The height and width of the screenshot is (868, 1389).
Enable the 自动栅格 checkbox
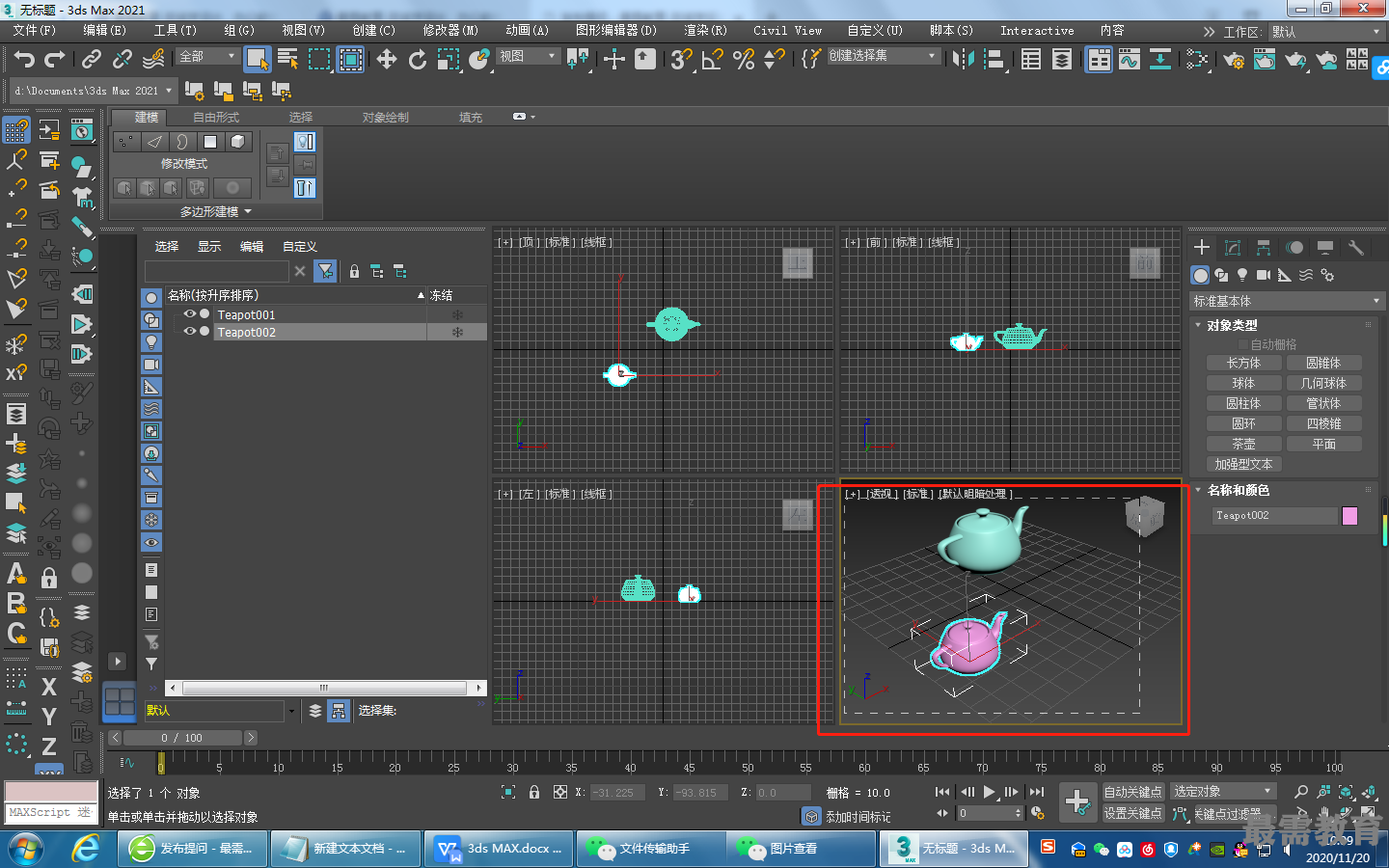(1243, 344)
